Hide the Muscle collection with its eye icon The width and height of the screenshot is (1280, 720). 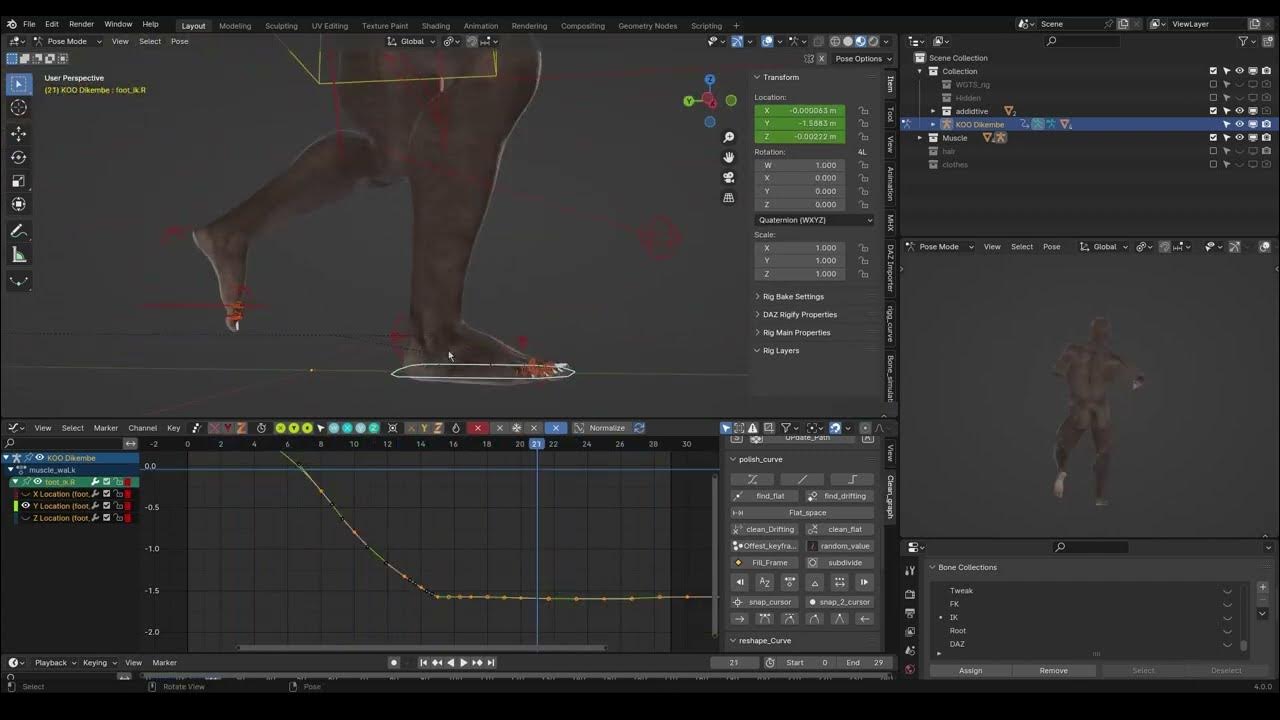(1239, 138)
